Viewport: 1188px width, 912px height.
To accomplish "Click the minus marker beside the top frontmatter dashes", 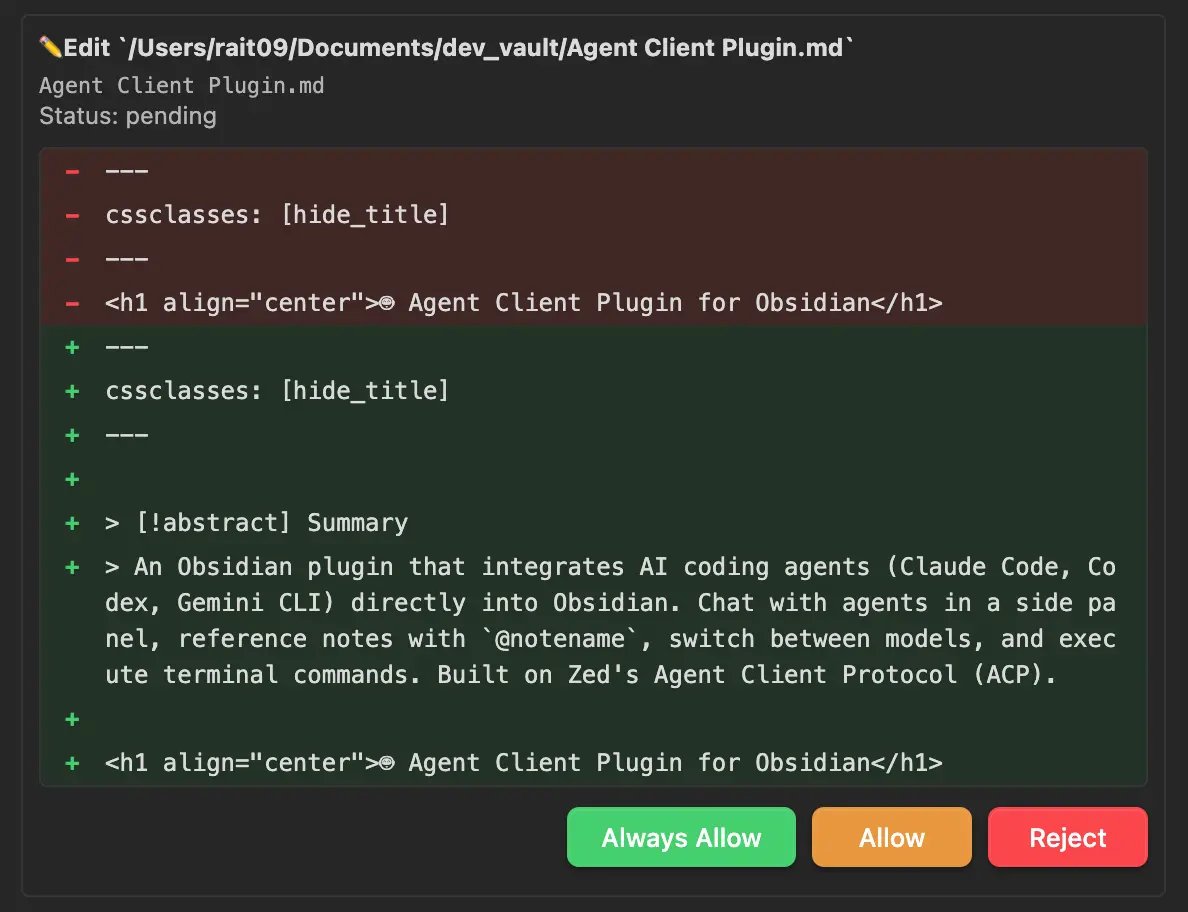I will tap(71, 170).
